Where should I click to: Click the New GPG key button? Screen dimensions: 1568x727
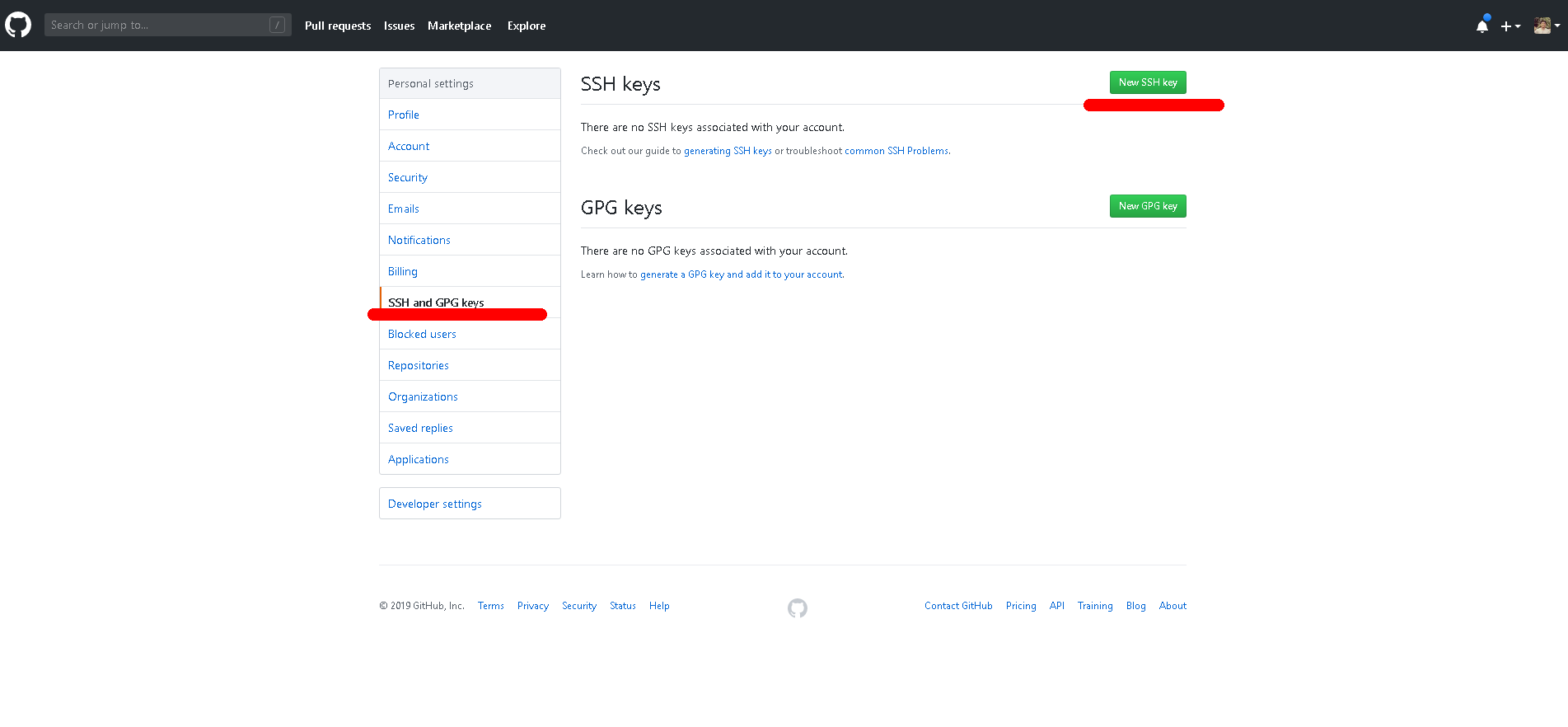point(1148,206)
